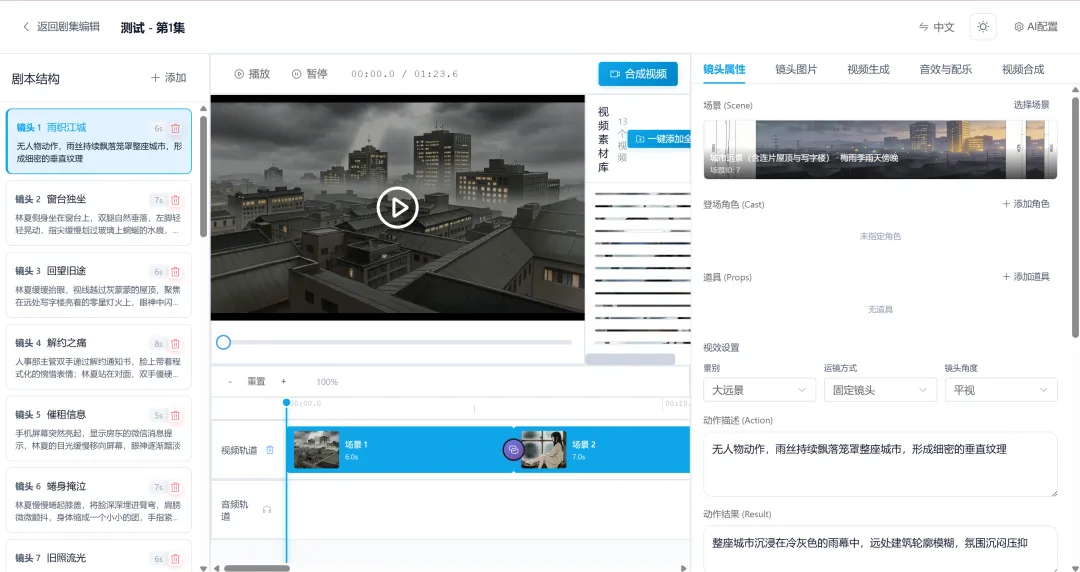Open the 视频生成 tab
The height and width of the screenshot is (572, 1080).
(x=868, y=69)
